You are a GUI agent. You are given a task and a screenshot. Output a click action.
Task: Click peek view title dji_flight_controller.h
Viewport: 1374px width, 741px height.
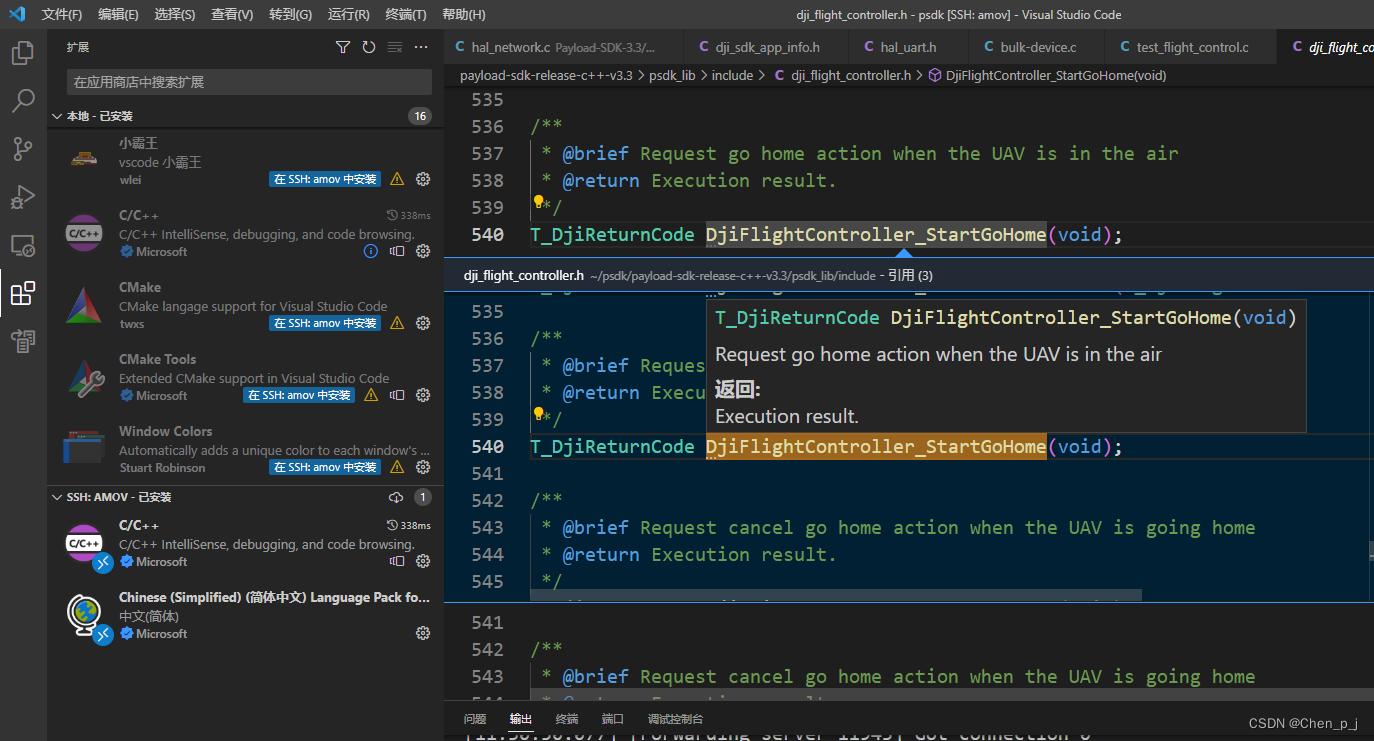524,275
